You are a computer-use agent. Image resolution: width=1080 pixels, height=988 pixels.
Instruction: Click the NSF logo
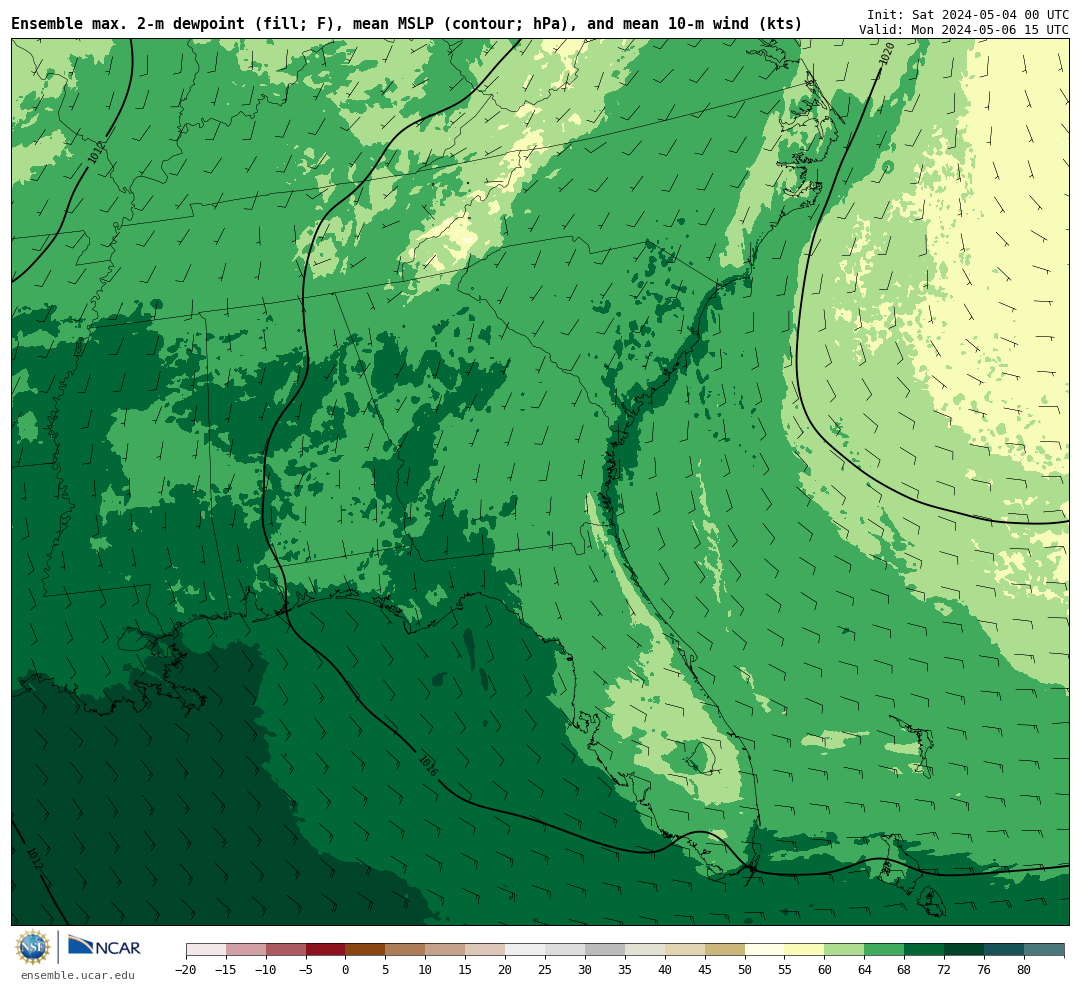(33, 947)
